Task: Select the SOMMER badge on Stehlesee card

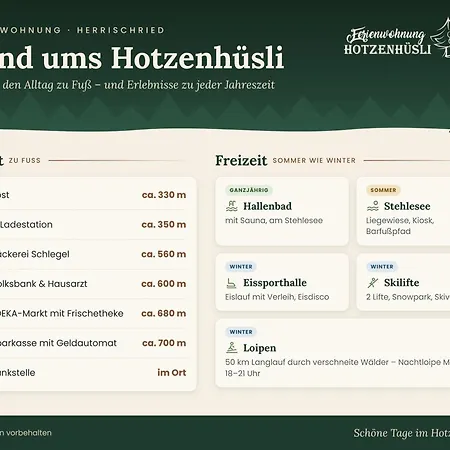Action: click(383, 190)
